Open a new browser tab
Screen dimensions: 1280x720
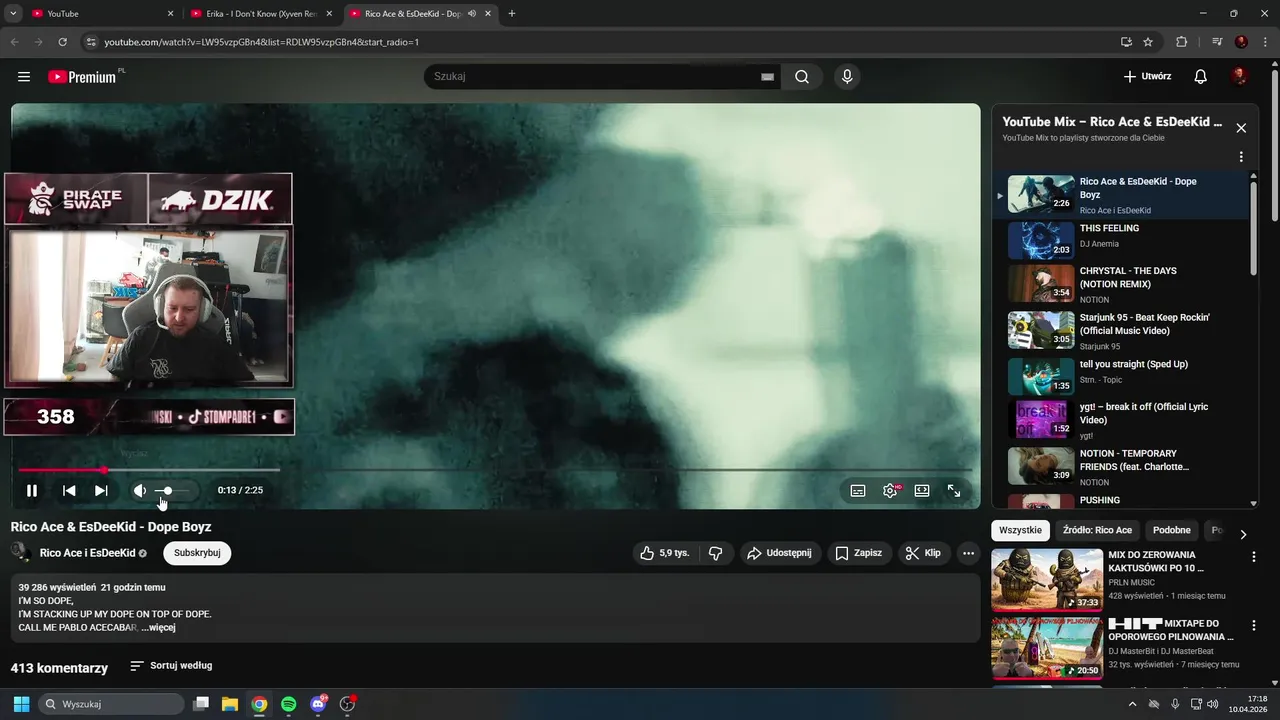tap(512, 14)
